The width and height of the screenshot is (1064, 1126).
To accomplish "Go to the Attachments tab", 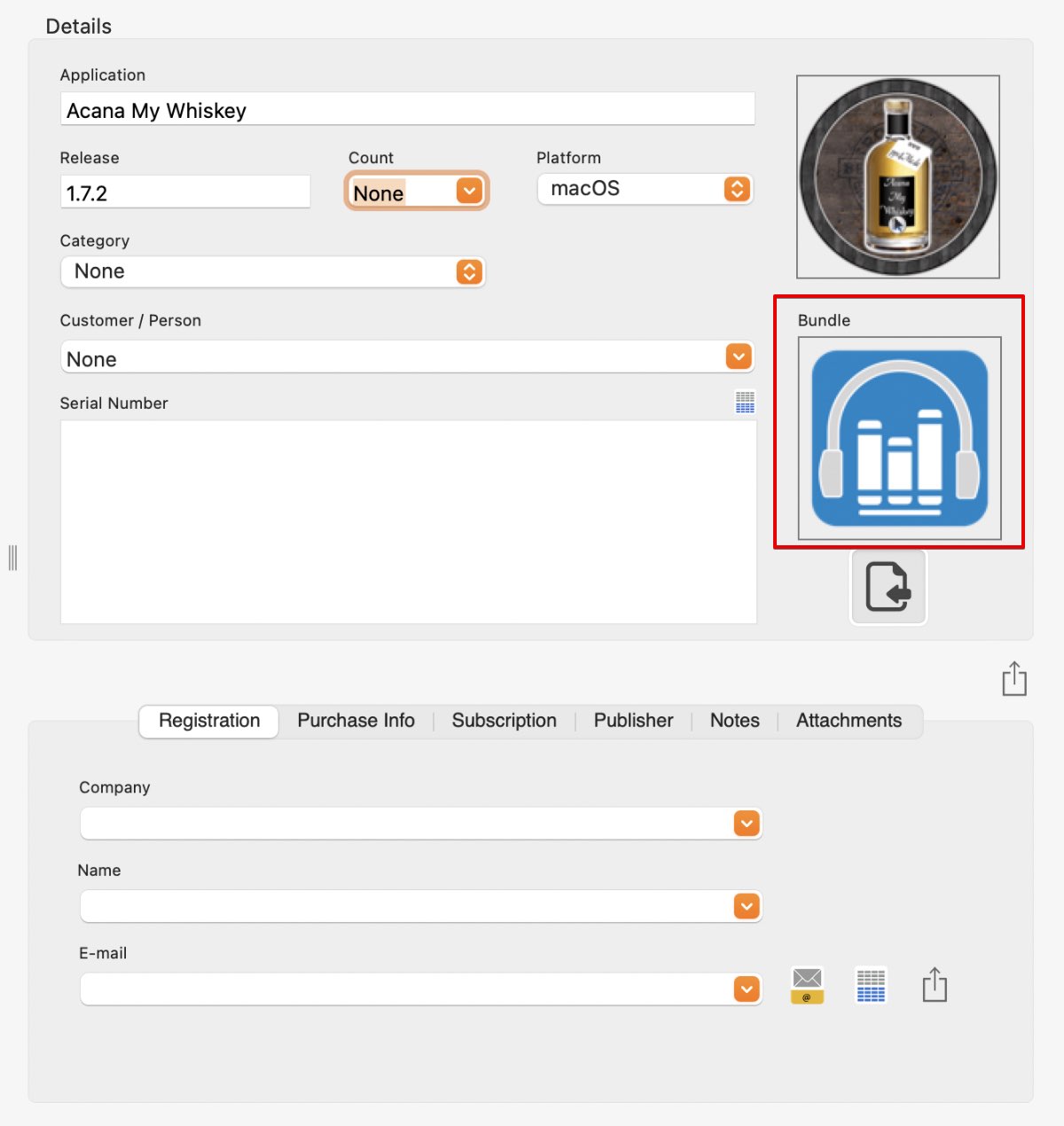I will 849,721.
